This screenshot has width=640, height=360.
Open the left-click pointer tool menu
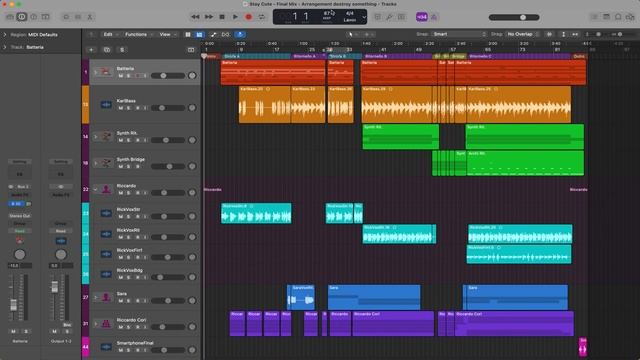point(353,35)
